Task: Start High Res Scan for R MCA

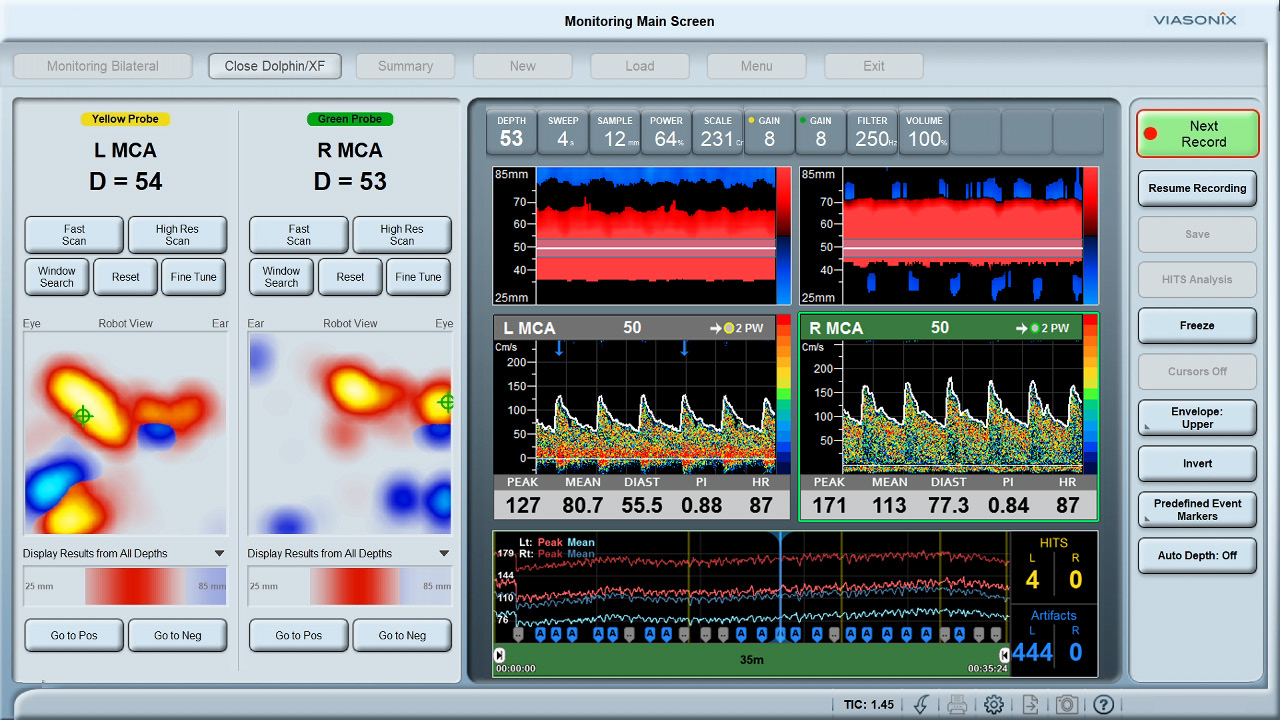Action: point(402,234)
